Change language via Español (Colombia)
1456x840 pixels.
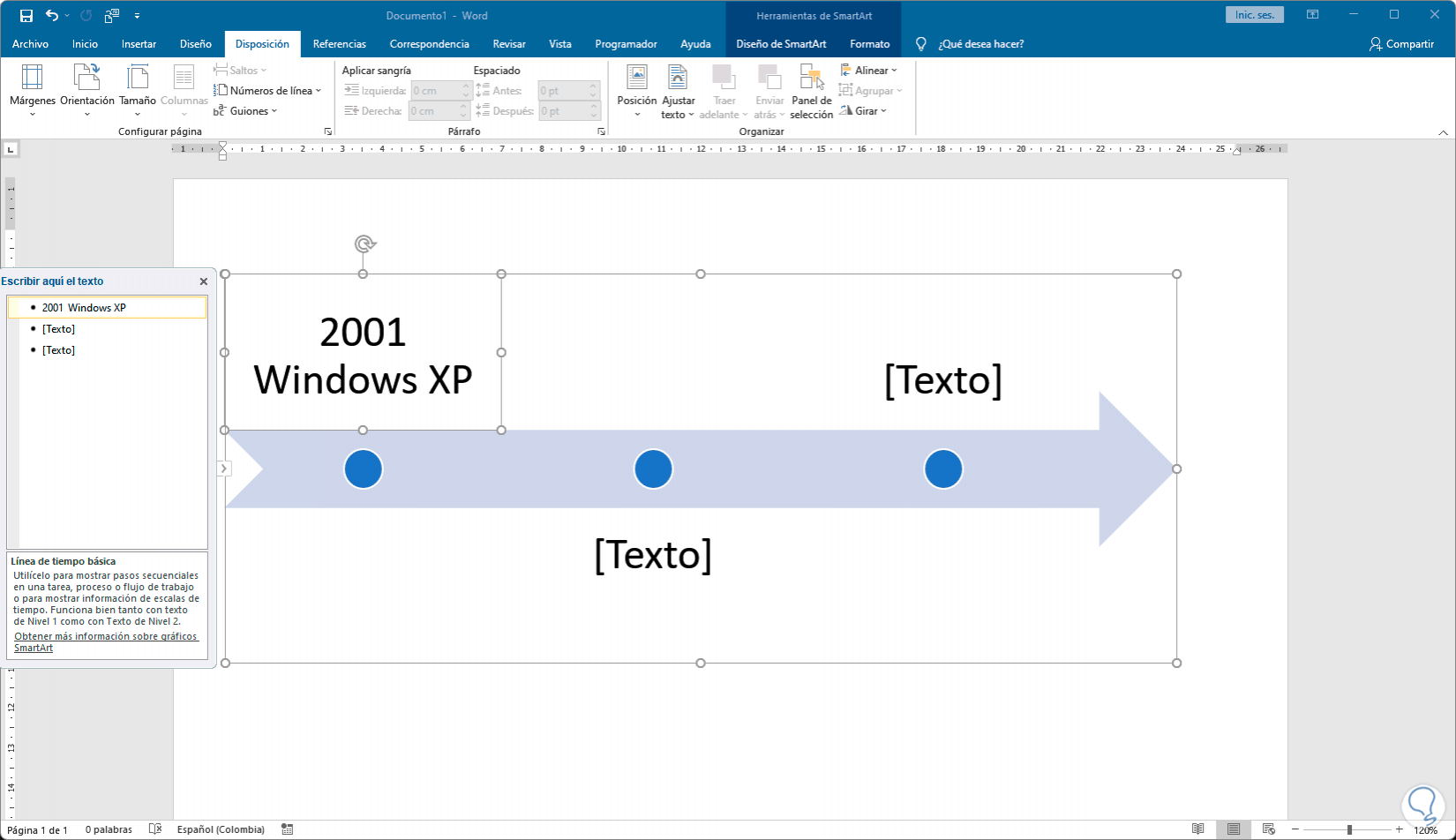(x=221, y=829)
